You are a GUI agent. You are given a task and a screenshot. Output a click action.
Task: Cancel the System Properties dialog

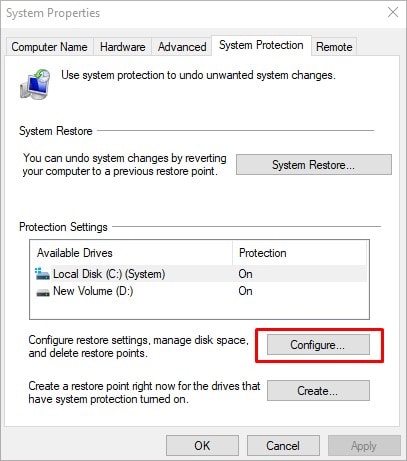pos(283,445)
